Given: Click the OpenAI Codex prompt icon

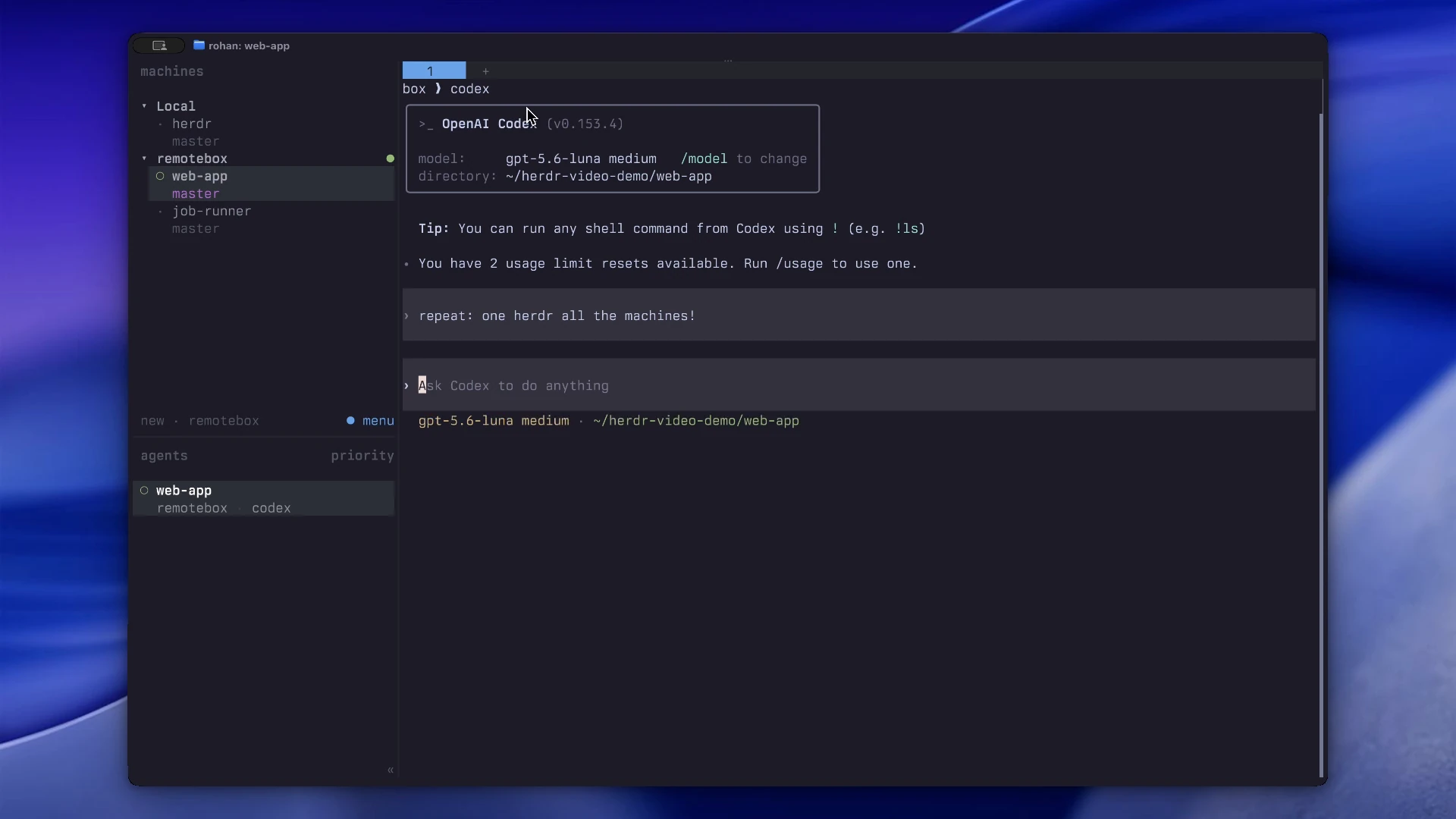Looking at the screenshot, I should point(426,124).
